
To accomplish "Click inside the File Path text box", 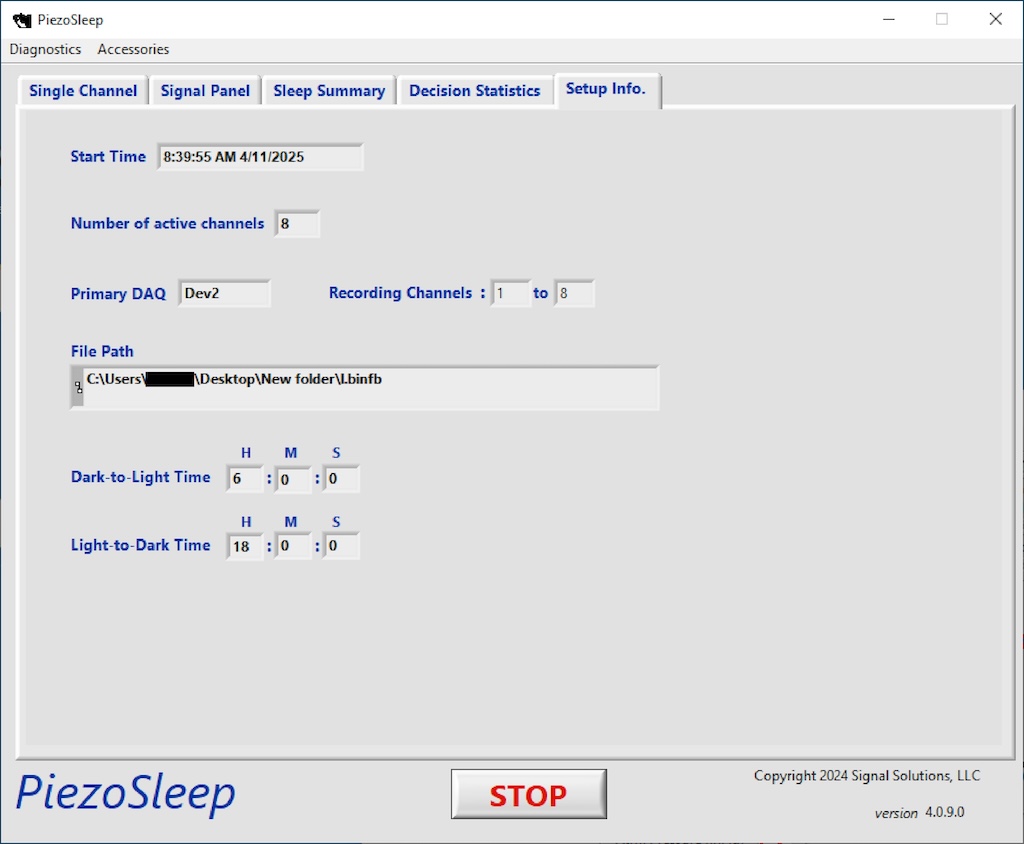I will [x=370, y=388].
